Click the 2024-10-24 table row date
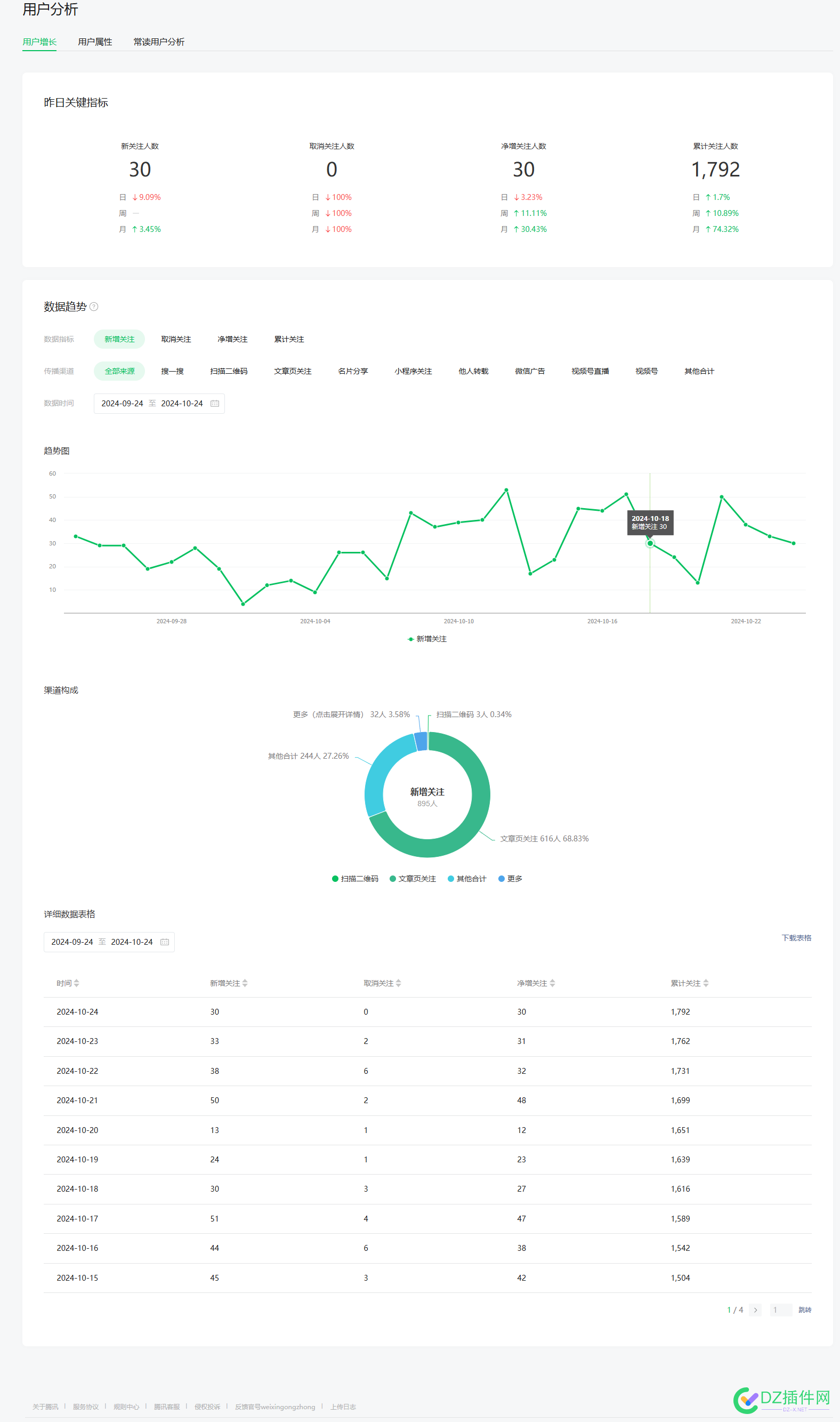840x1422 pixels. [77, 1011]
